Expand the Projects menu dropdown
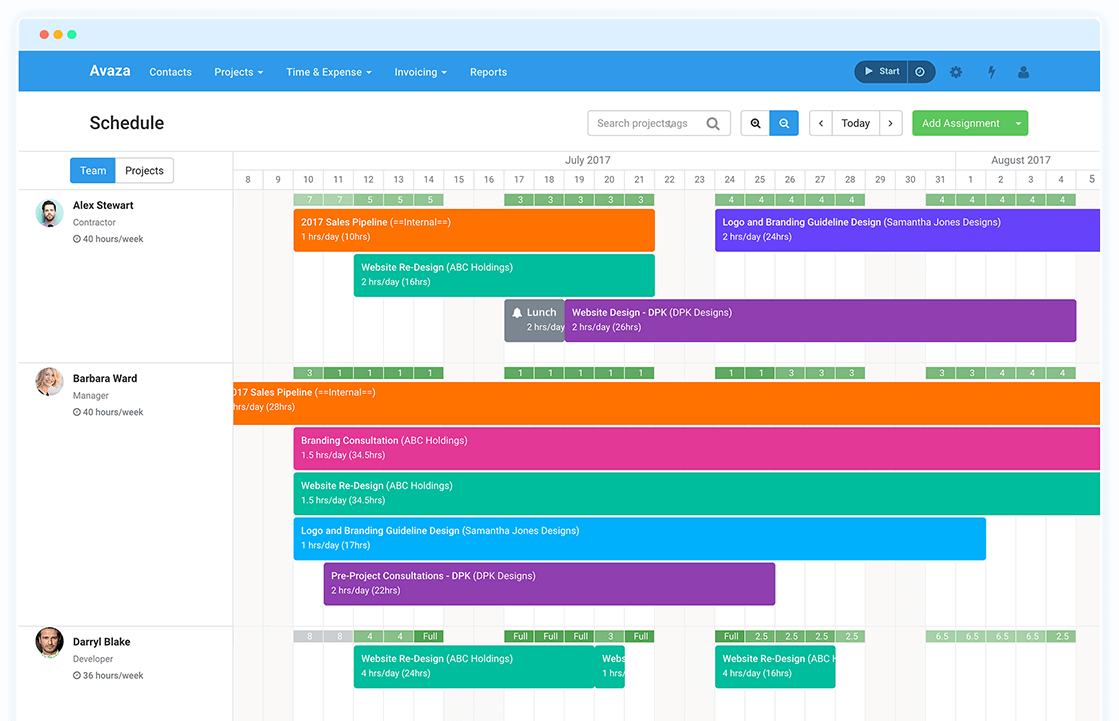1119x721 pixels. click(238, 72)
